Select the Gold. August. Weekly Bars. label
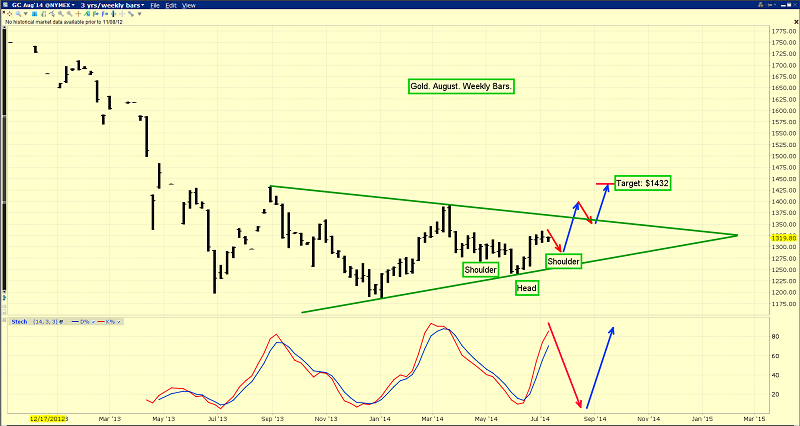800x426 pixels. coord(462,87)
